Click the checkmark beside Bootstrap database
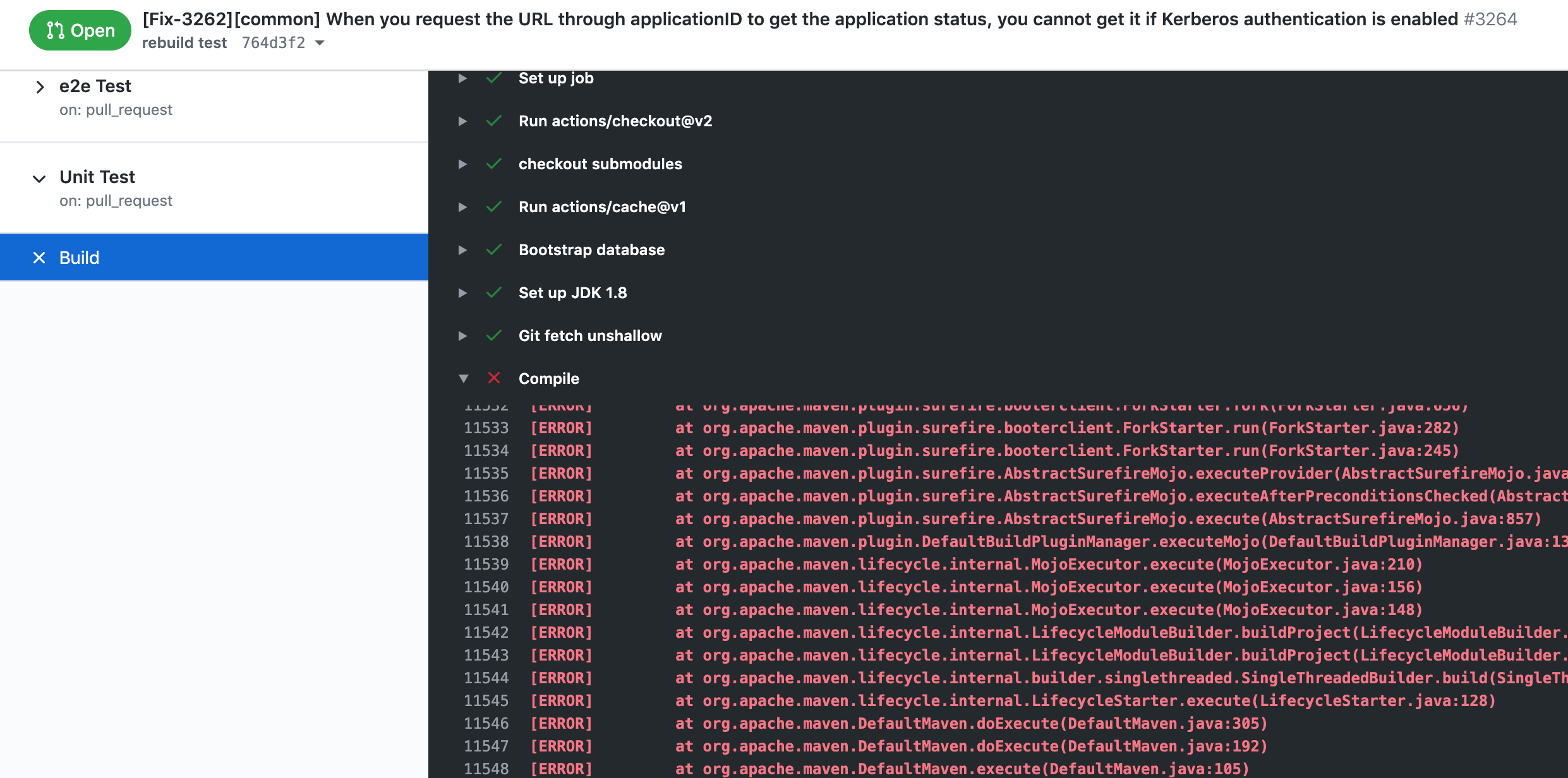Image resolution: width=1568 pixels, height=778 pixels. coord(494,249)
